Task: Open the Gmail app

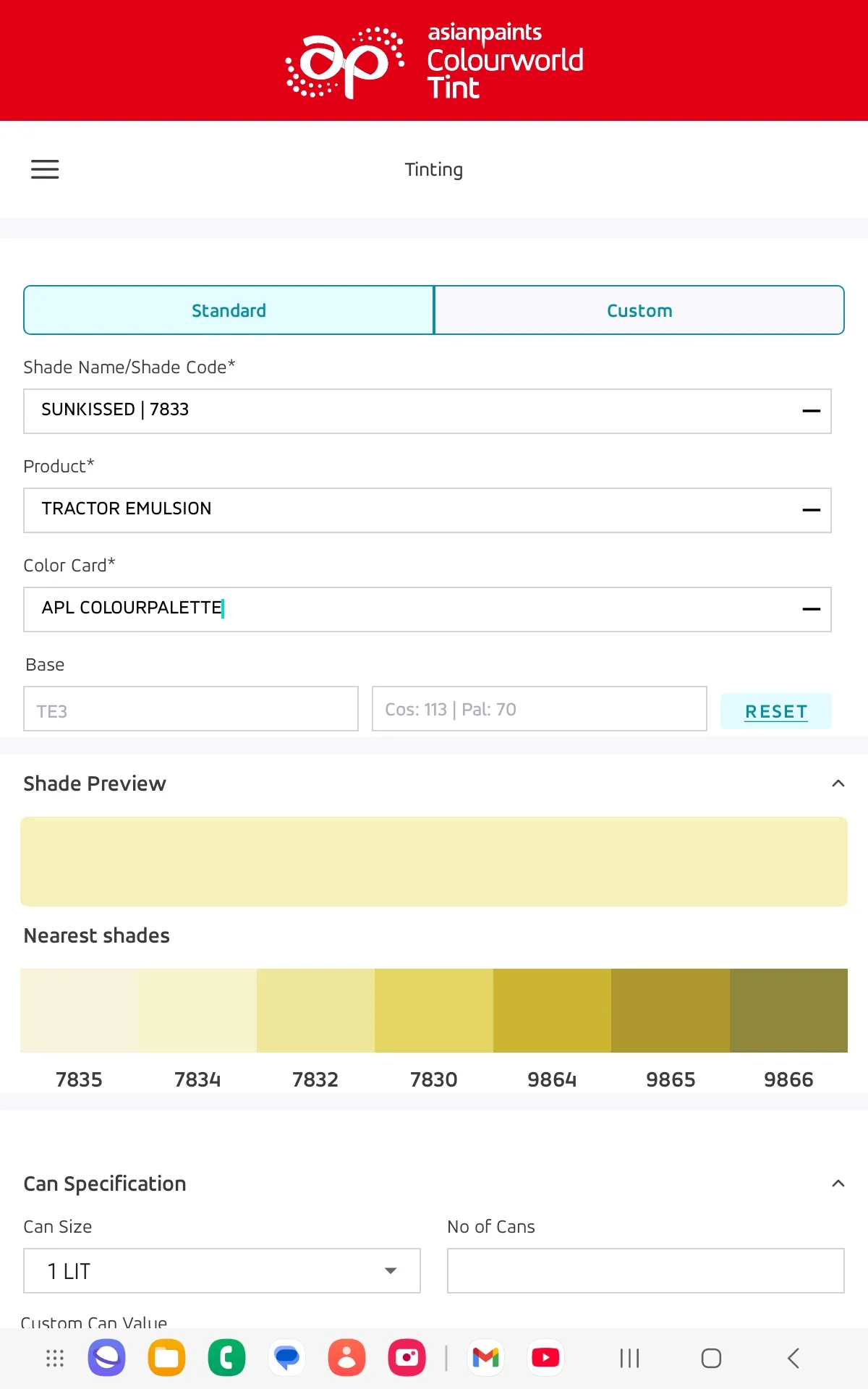Action: pos(486,1358)
